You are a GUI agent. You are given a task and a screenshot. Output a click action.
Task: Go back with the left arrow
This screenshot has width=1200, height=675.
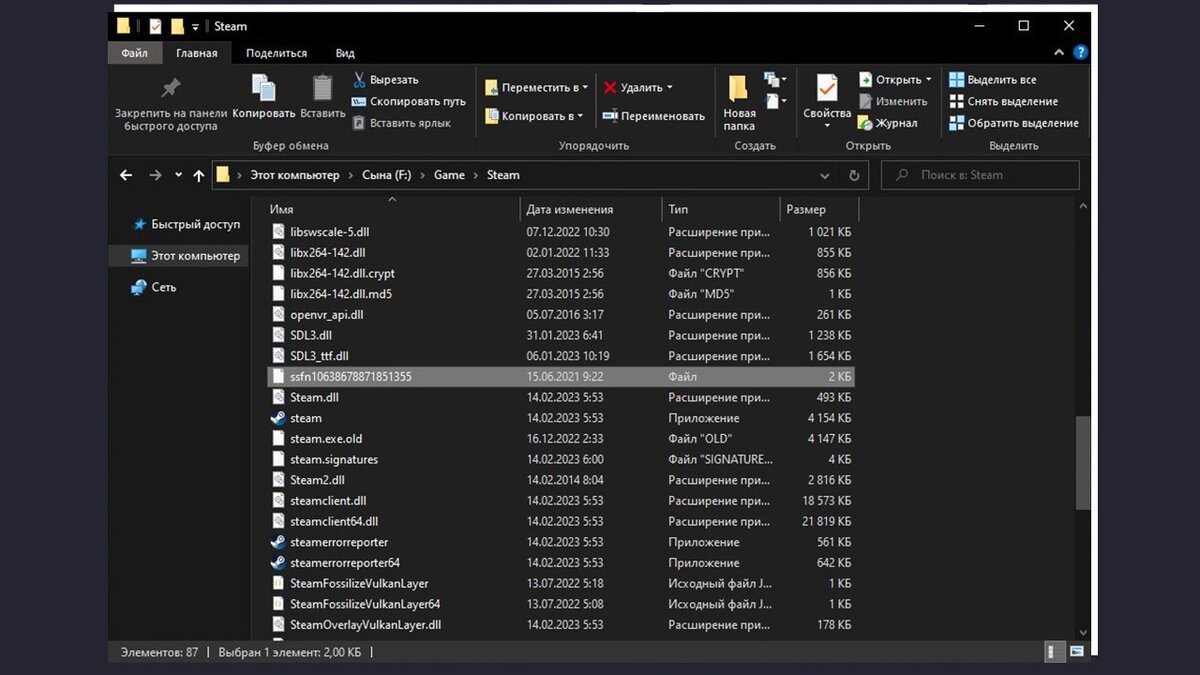click(x=126, y=175)
